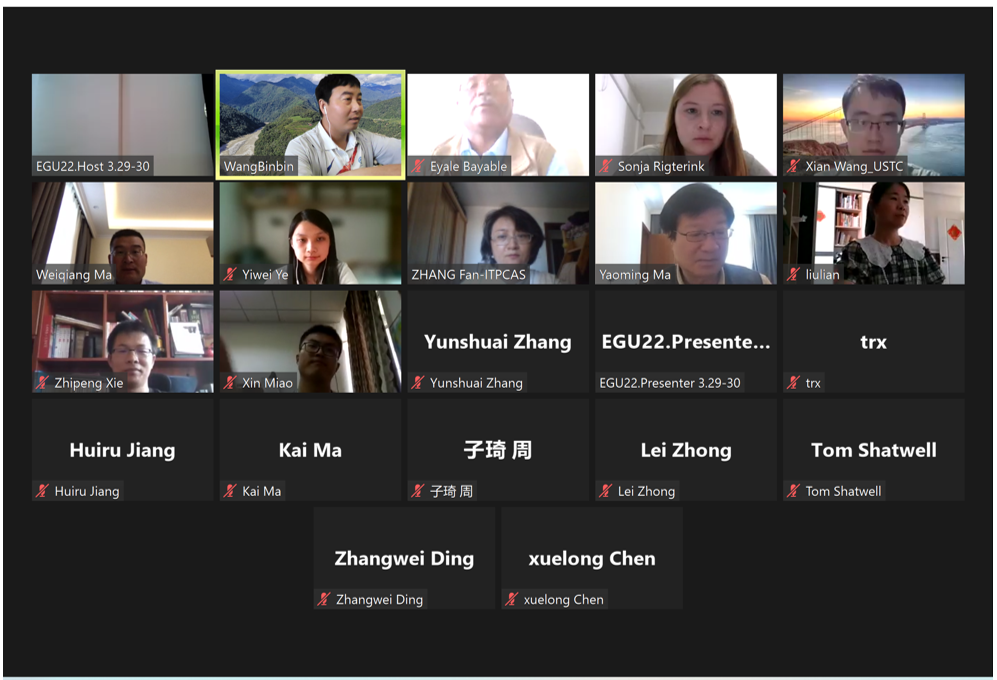Click the Lei Zhong participant tile
Viewport: 997px width, 680px height.
click(x=685, y=450)
